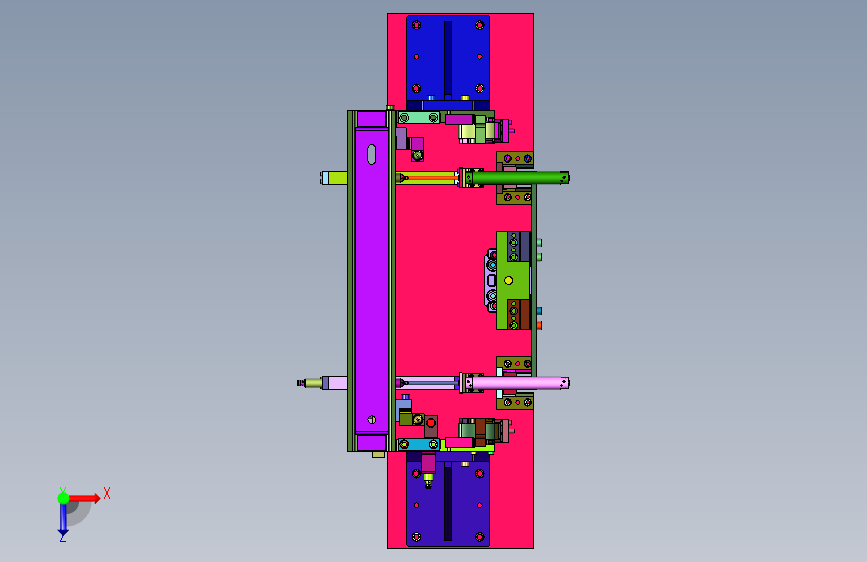
Task: Select the long magenta vertical bar
Action: (x=372, y=280)
